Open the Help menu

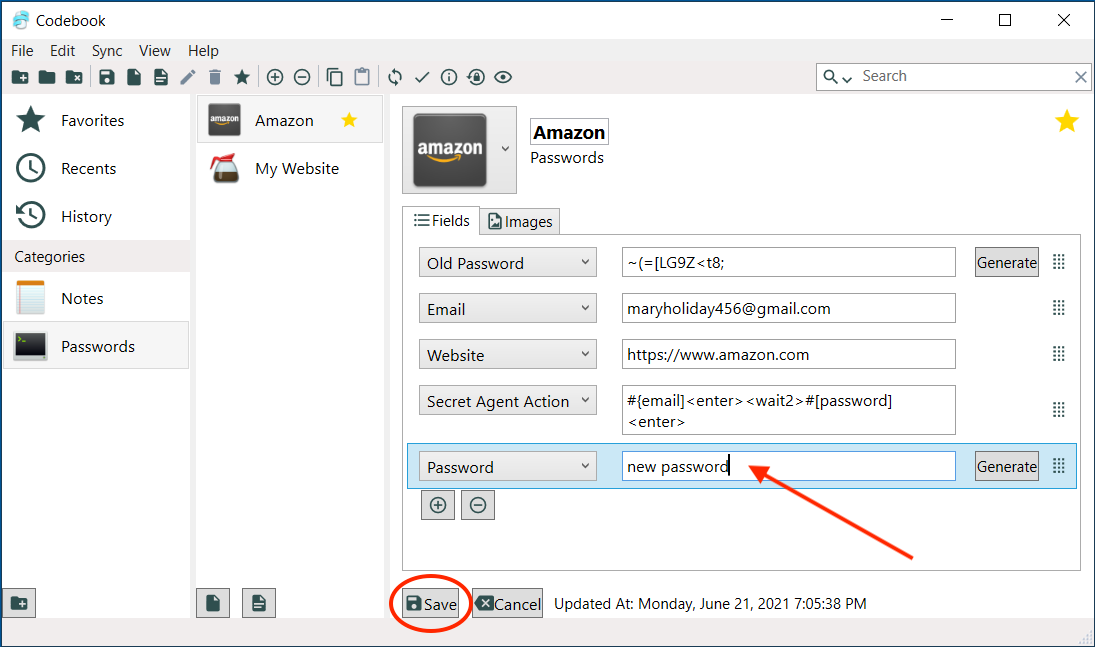click(203, 51)
